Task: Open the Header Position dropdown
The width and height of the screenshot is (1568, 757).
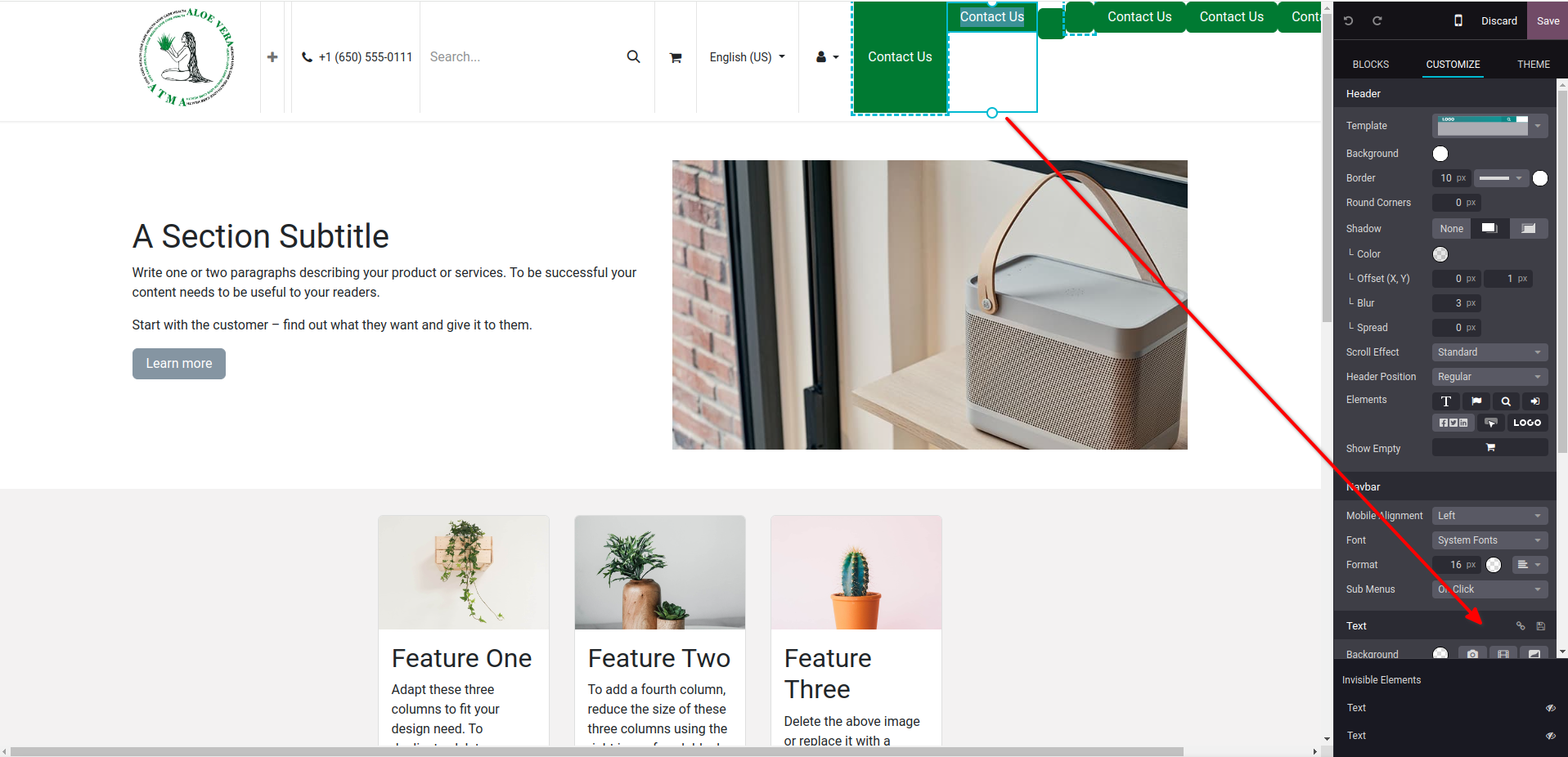Action: (x=1489, y=377)
